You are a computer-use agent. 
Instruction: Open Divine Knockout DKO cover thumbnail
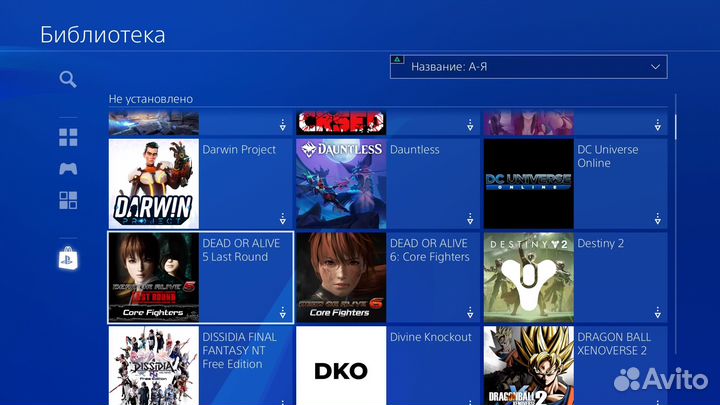click(x=341, y=366)
